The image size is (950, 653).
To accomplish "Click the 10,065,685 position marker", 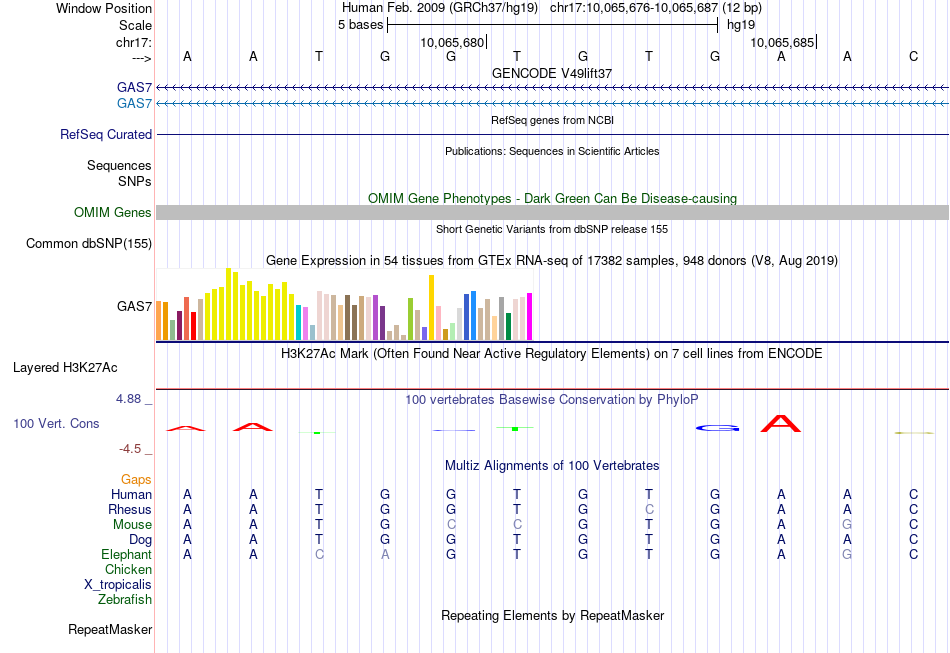I will (x=783, y=42).
